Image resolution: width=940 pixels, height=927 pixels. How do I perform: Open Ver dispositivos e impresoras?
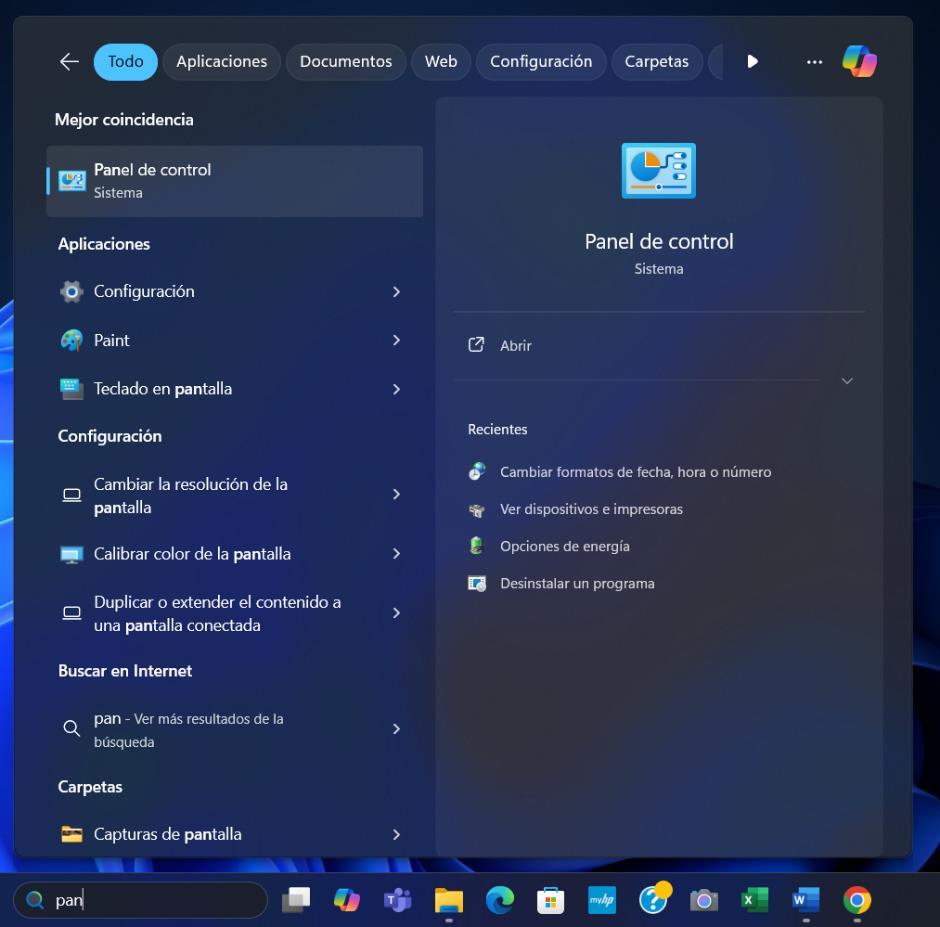point(591,509)
